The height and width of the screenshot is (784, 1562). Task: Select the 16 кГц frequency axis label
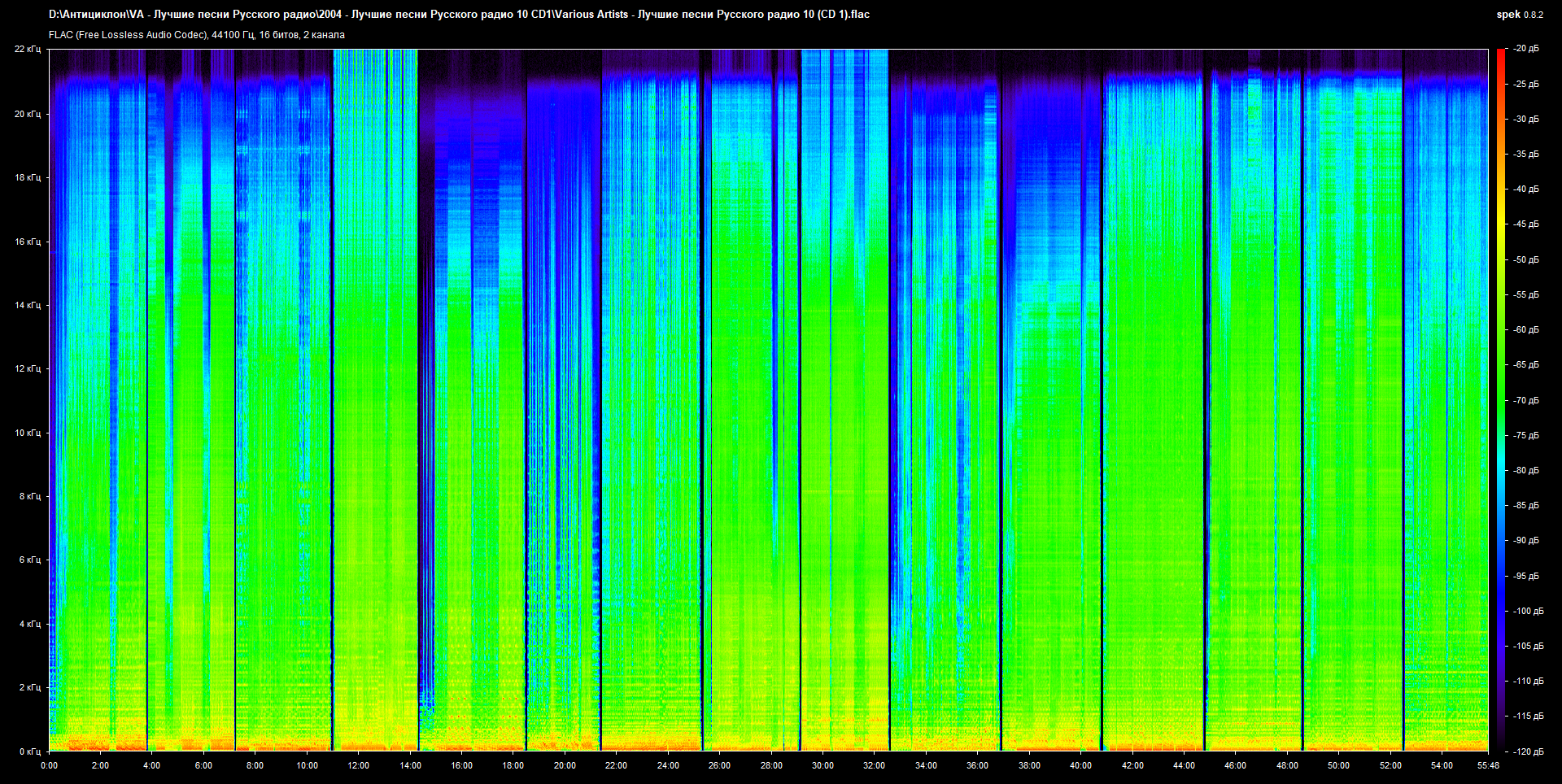tap(28, 242)
